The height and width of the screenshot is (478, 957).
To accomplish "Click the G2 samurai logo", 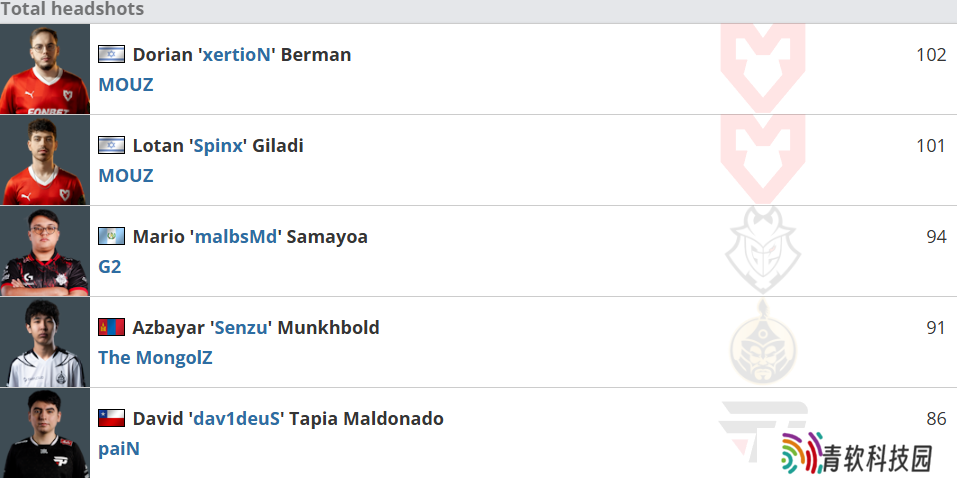I will coord(763,251).
